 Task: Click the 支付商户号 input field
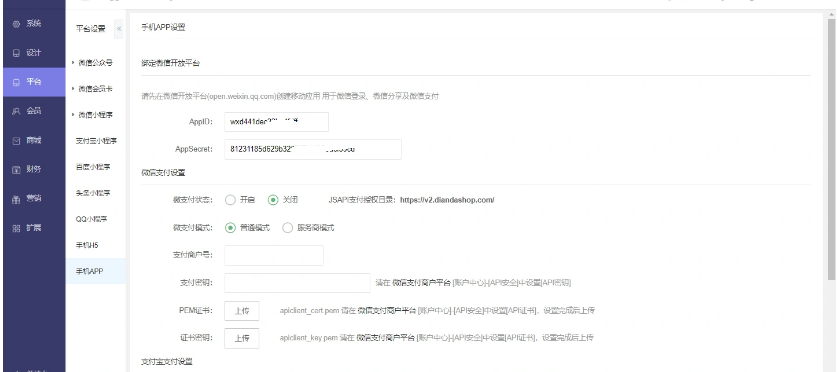(x=274, y=255)
